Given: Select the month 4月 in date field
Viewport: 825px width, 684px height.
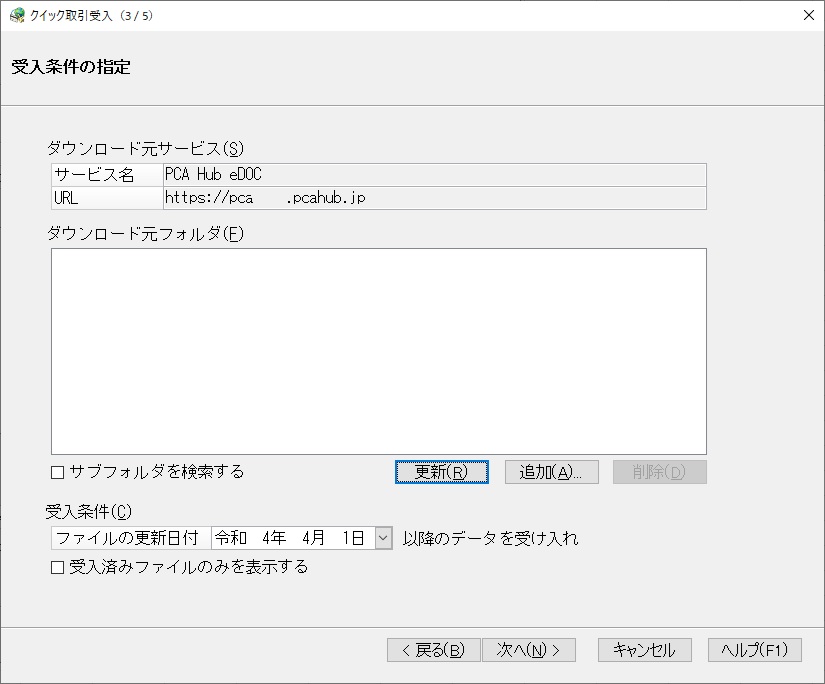Looking at the screenshot, I should click(314, 538).
